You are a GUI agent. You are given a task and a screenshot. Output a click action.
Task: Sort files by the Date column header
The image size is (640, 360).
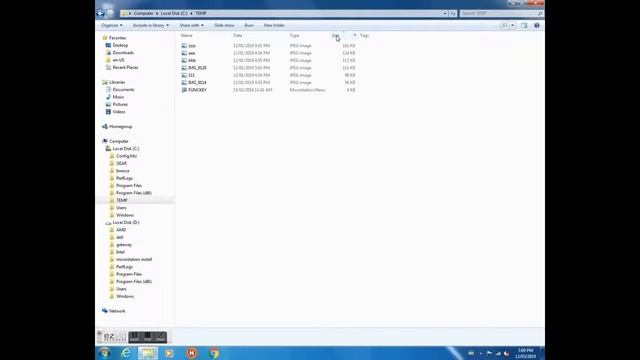(x=238, y=36)
